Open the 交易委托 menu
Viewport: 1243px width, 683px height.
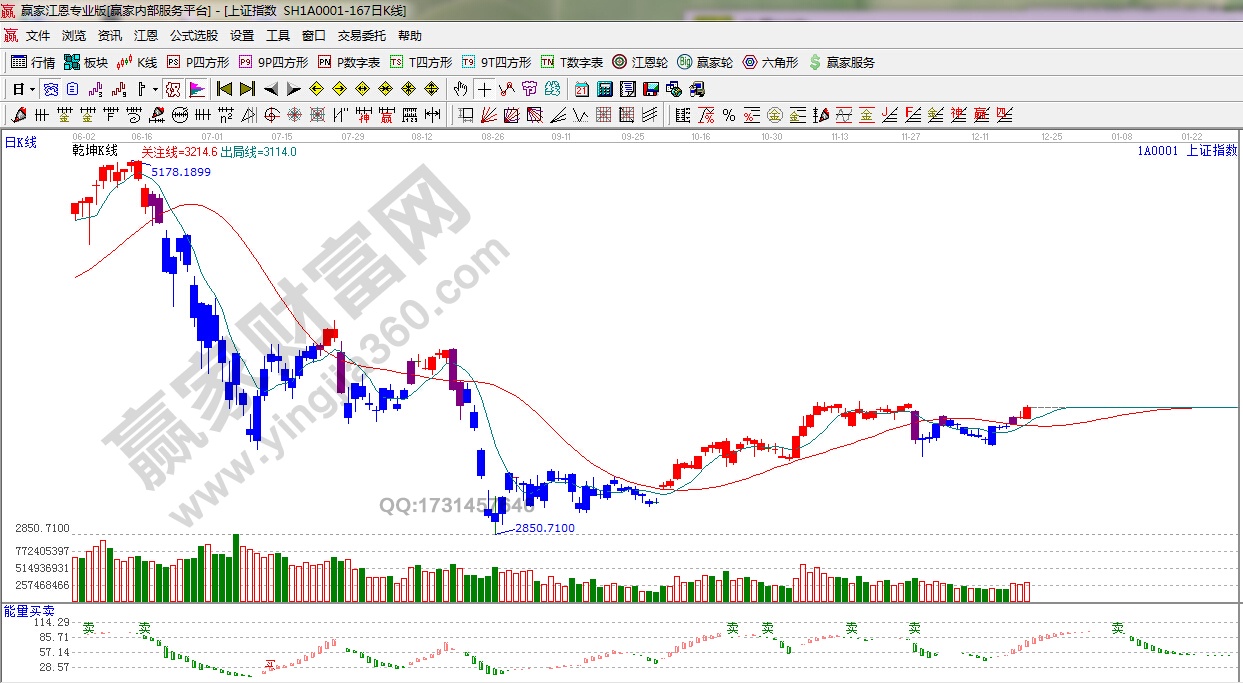[361, 35]
